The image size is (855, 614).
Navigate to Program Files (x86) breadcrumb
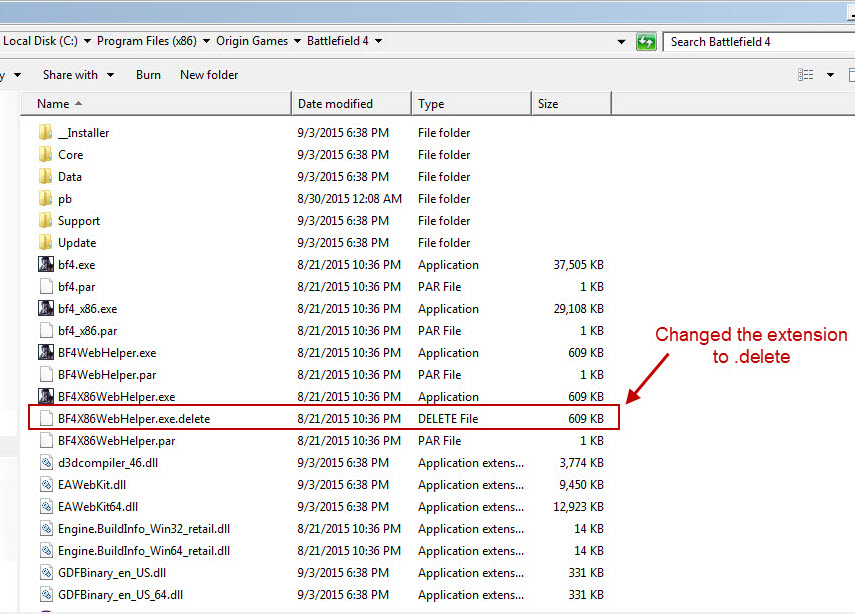[147, 41]
